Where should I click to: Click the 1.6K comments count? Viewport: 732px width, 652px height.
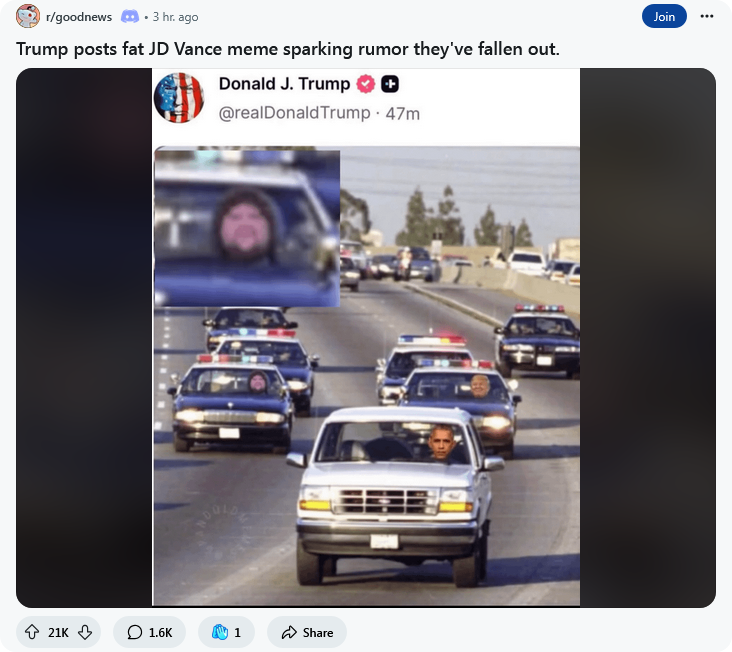pyautogui.click(x=161, y=632)
